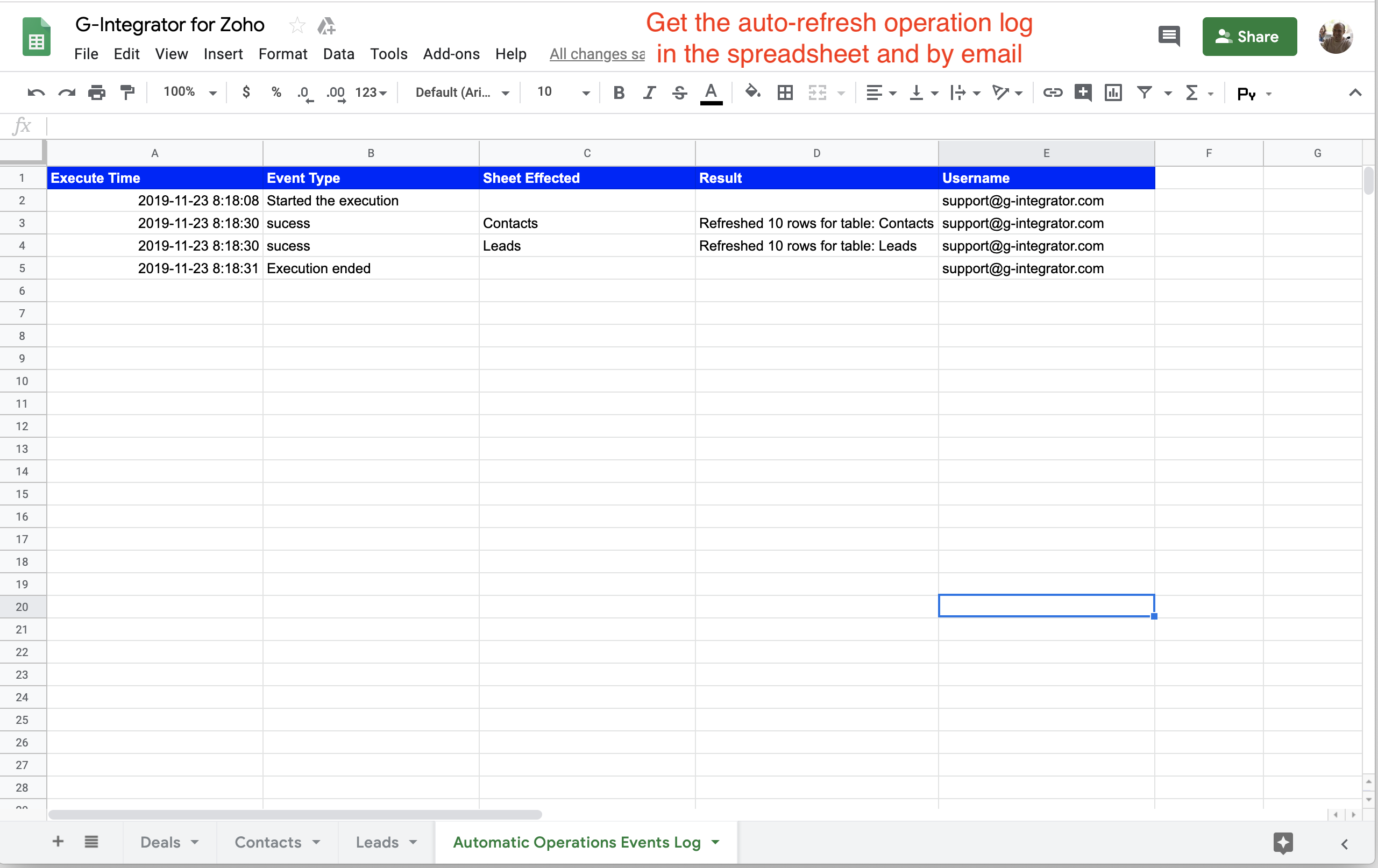Open the Edit menu
The width and height of the screenshot is (1378, 868).
click(x=126, y=54)
